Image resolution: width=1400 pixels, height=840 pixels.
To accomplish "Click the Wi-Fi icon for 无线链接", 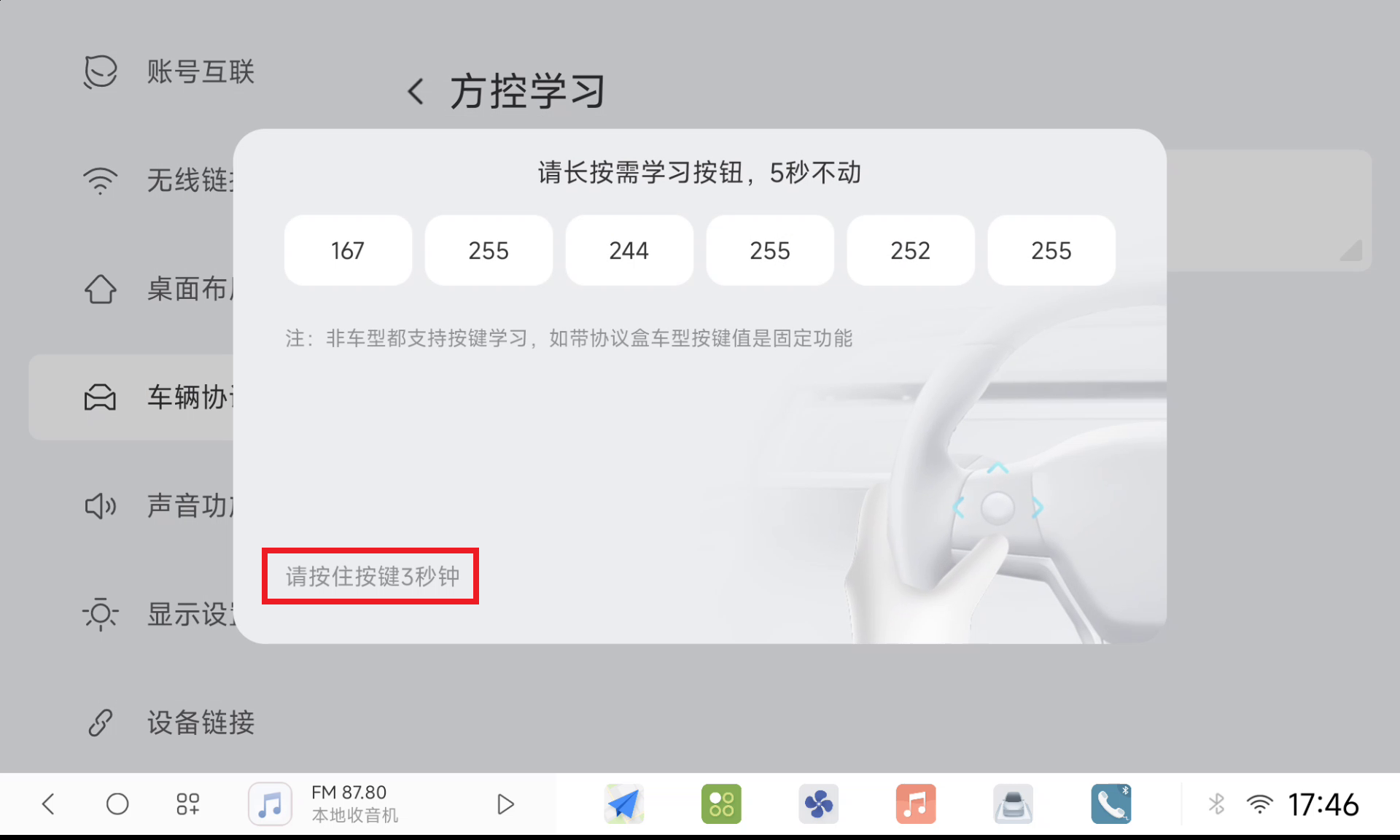I will click(100, 180).
